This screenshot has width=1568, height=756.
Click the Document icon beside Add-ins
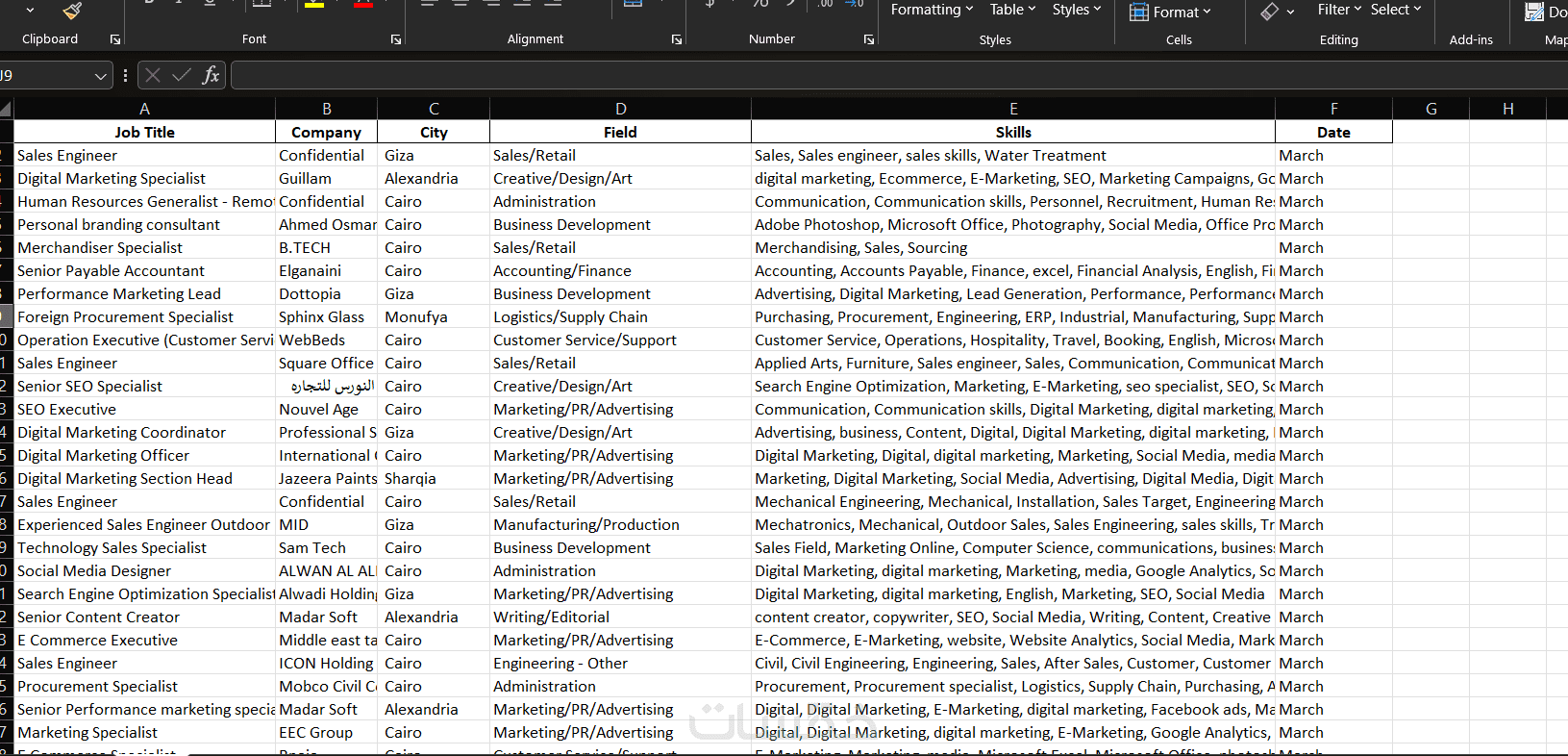pyautogui.click(x=1534, y=12)
